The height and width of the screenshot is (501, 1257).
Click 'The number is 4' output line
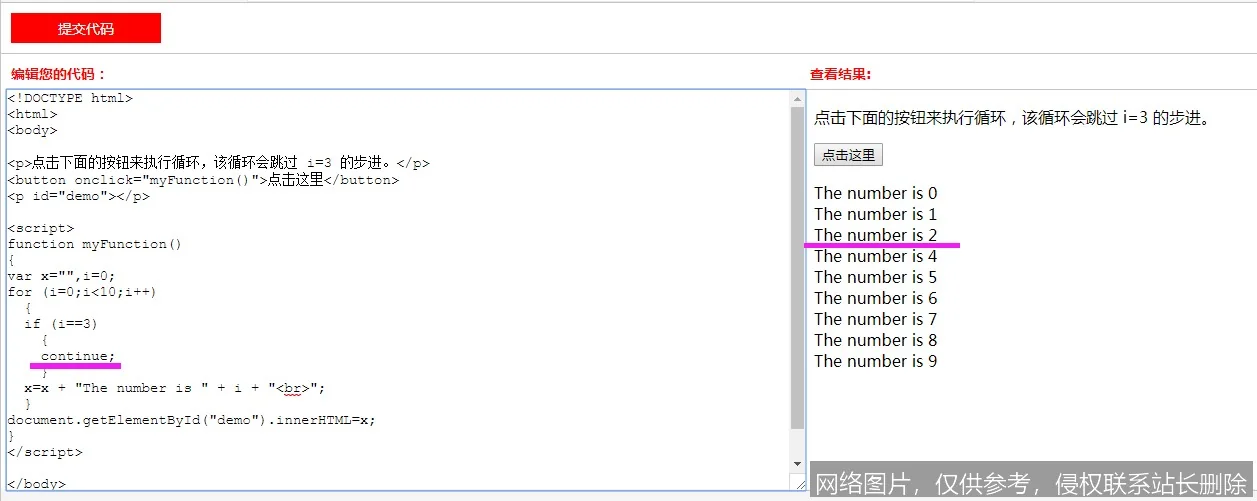tap(875, 256)
